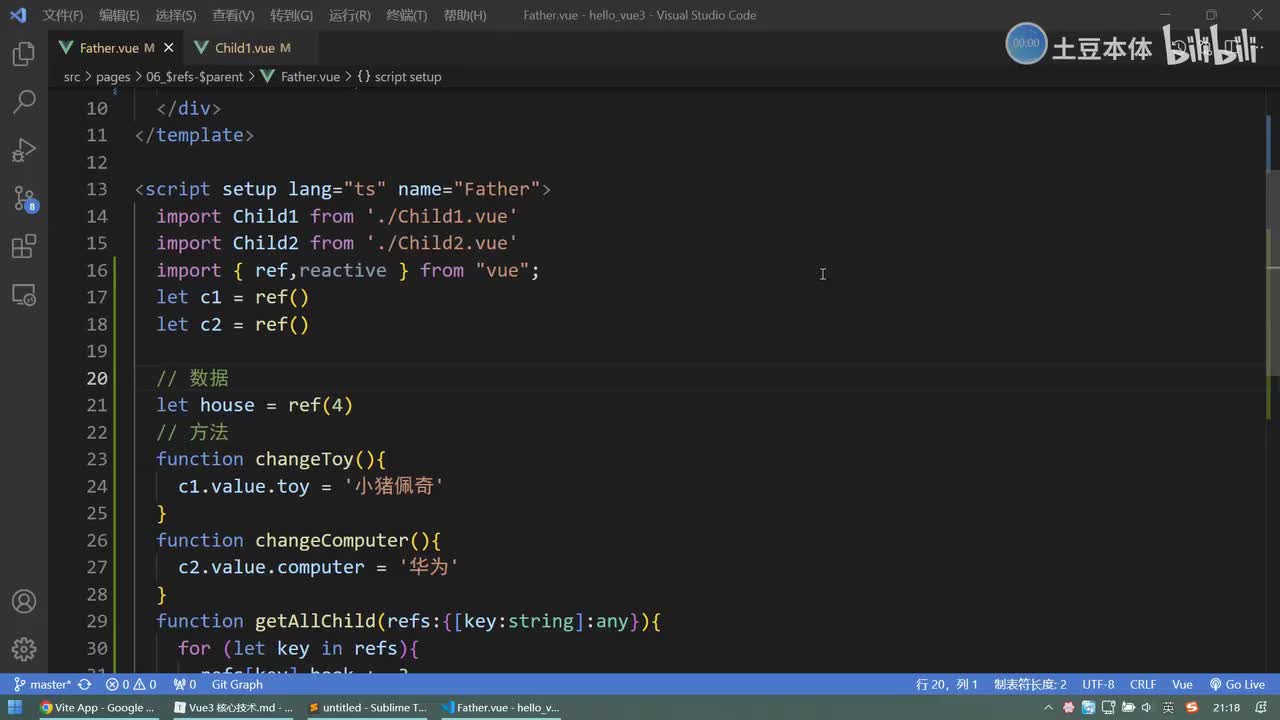
Task: Change language mode Vue in status bar
Action: coord(1182,685)
